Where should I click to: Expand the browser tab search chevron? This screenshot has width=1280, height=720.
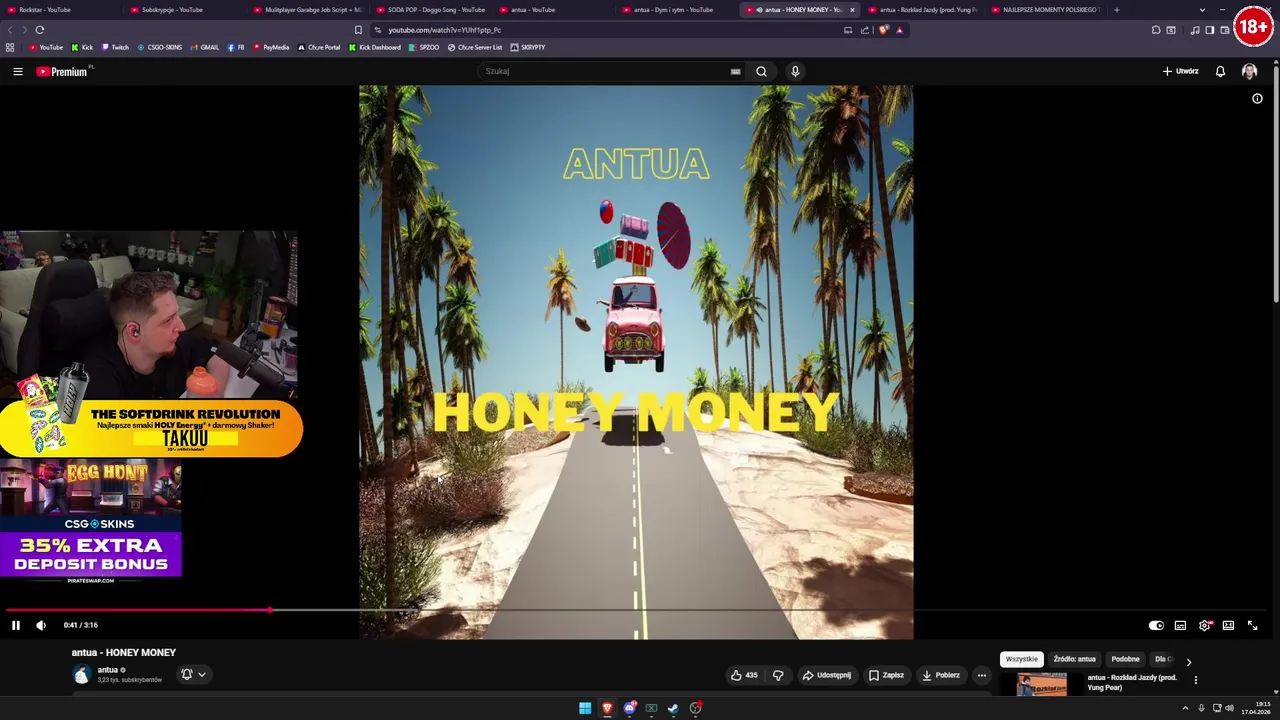1202,10
